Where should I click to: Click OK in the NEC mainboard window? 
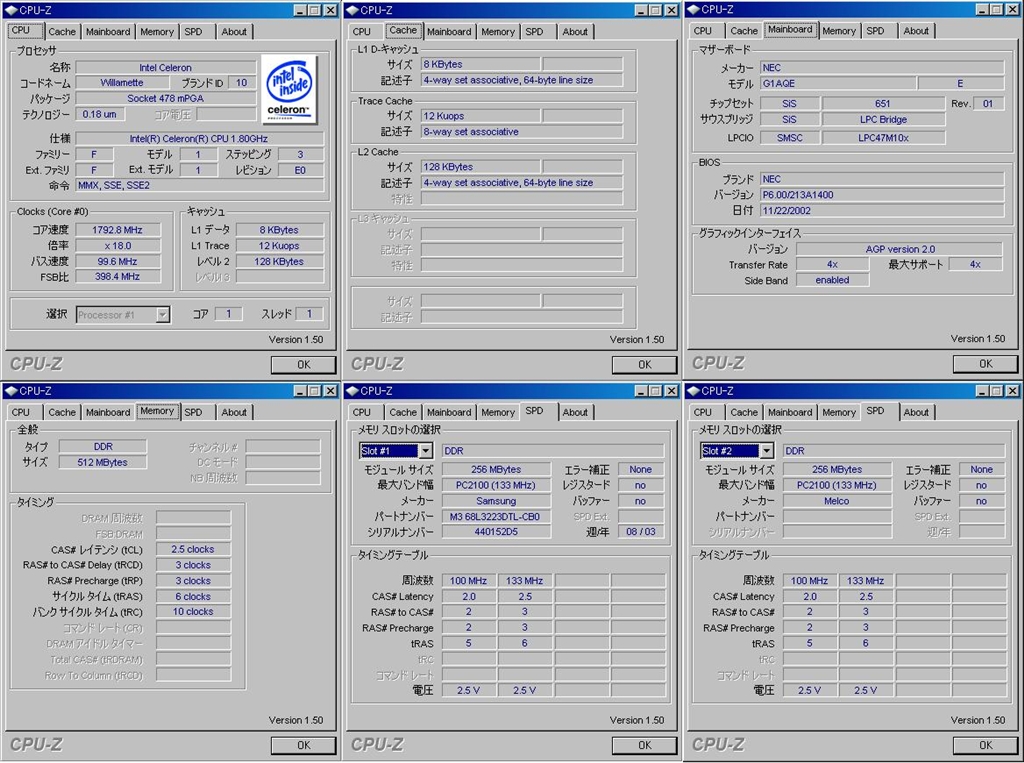(x=985, y=364)
